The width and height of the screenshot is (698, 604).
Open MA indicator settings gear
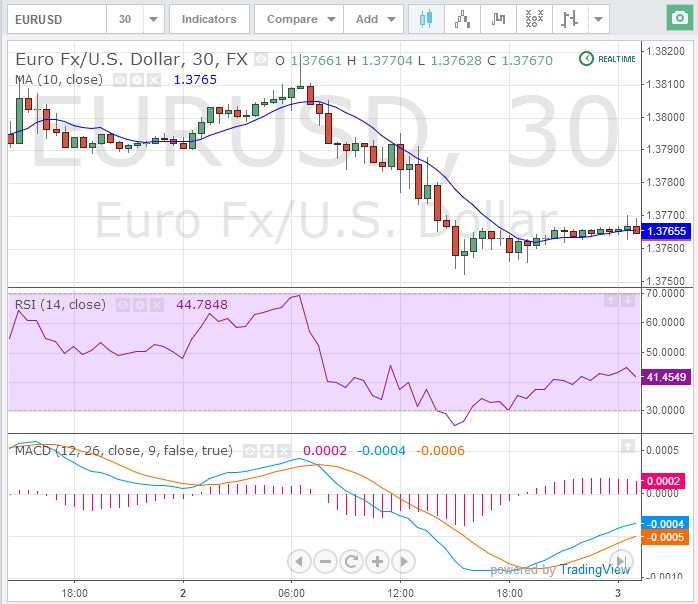[x=137, y=80]
